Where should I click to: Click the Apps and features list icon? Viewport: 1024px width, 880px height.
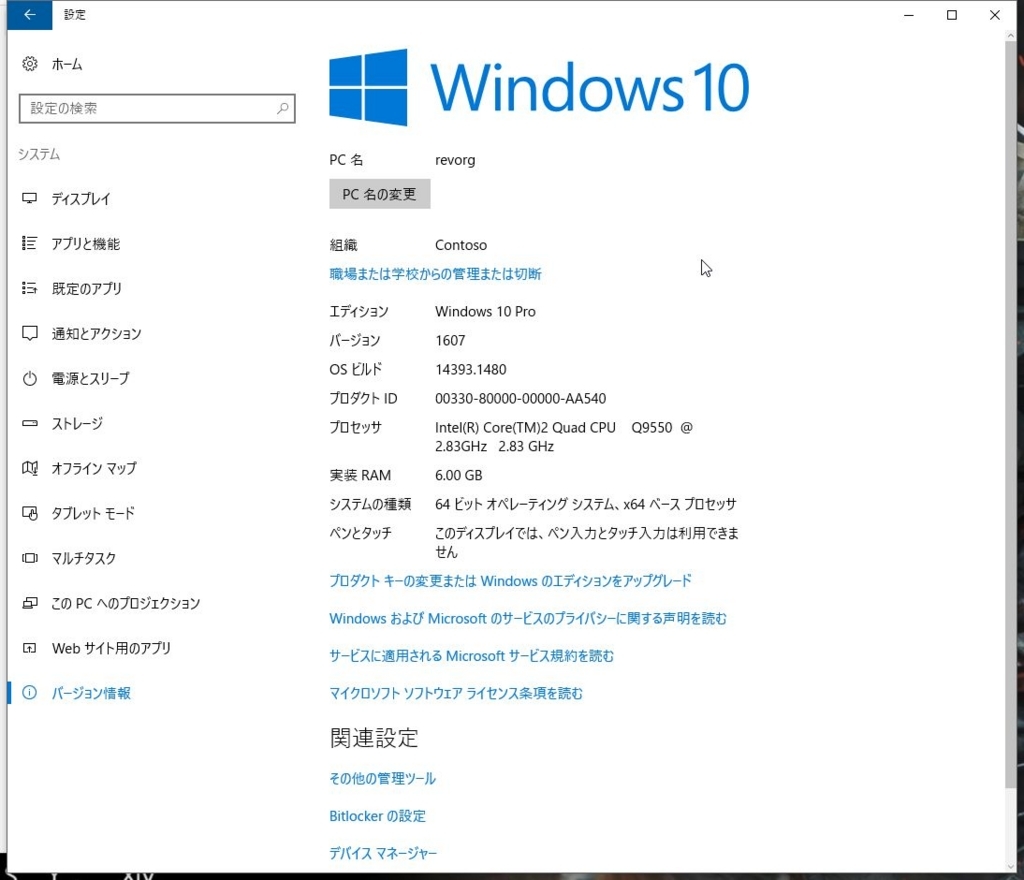click(29, 243)
